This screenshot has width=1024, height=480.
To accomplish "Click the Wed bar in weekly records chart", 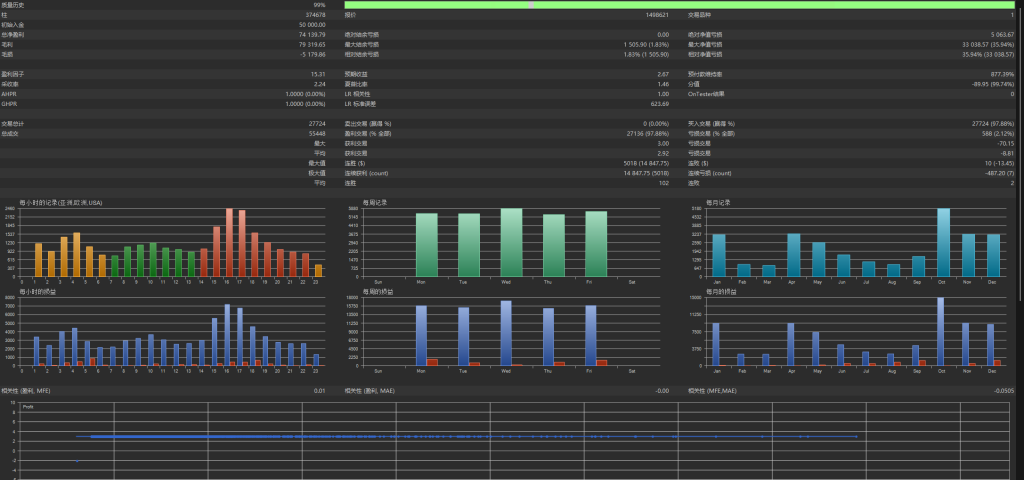I will click(511, 243).
